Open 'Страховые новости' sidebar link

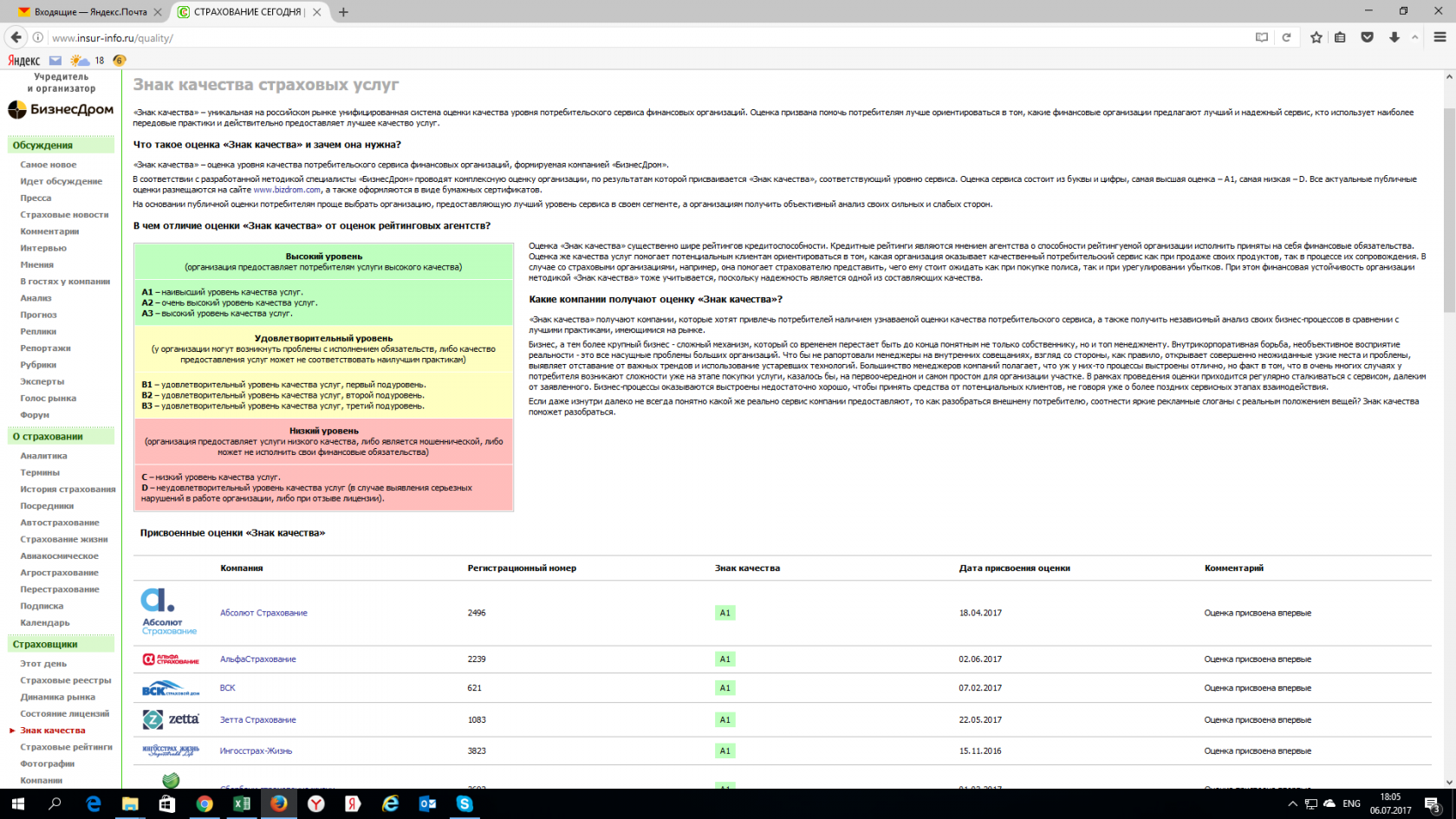64,215
